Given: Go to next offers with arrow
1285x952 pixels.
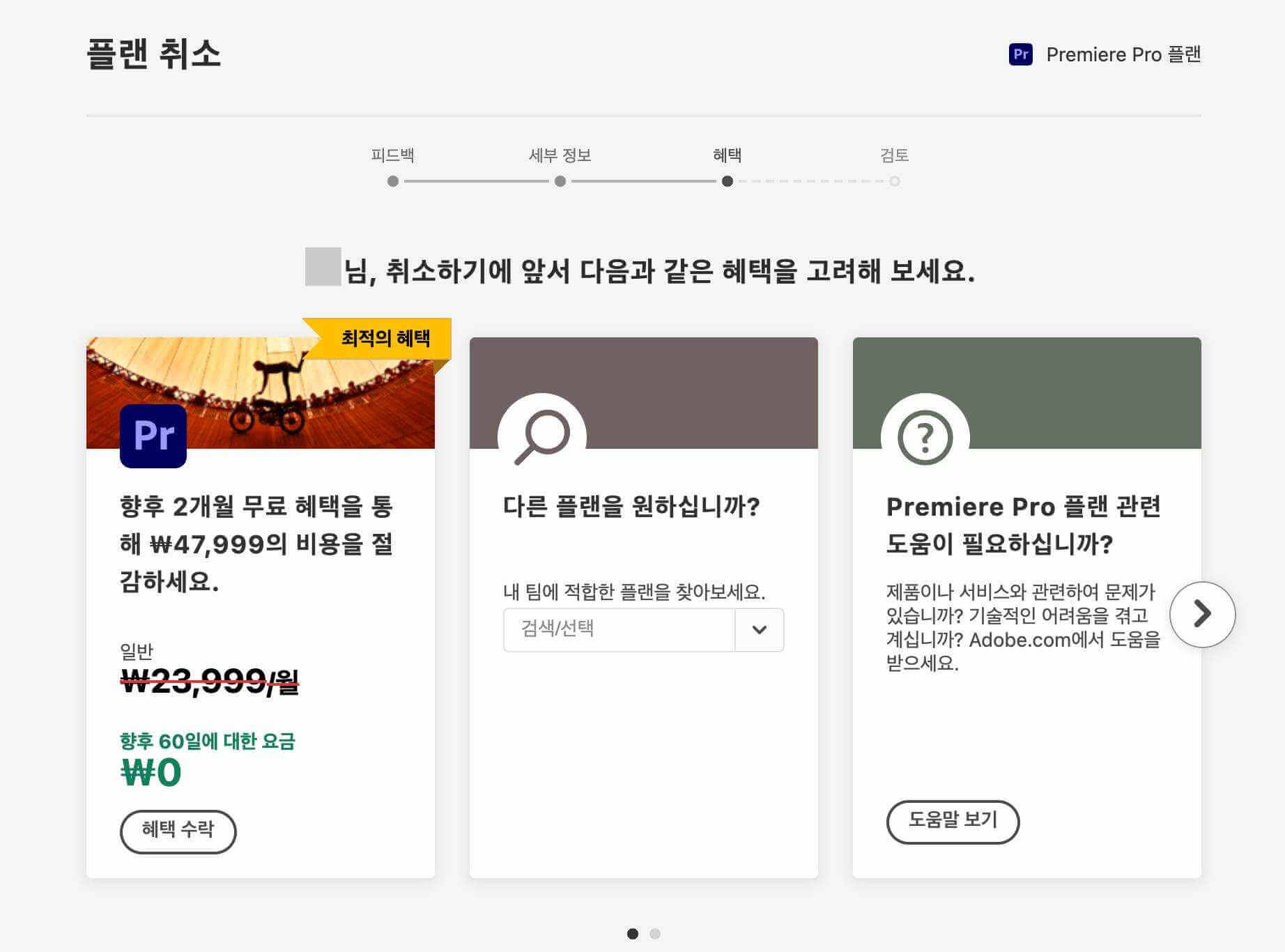Looking at the screenshot, I should [x=1202, y=614].
